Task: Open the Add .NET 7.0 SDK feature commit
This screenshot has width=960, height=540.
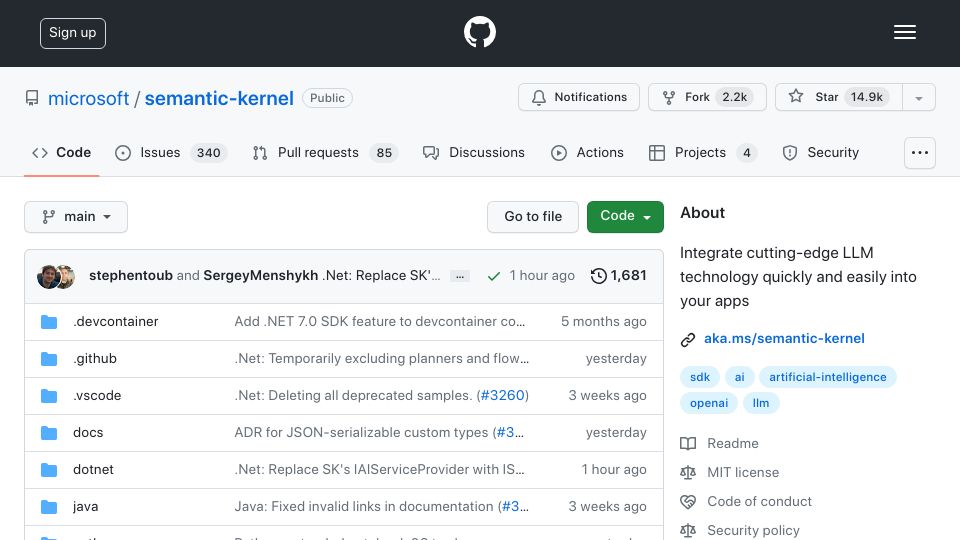Action: [380, 321]
